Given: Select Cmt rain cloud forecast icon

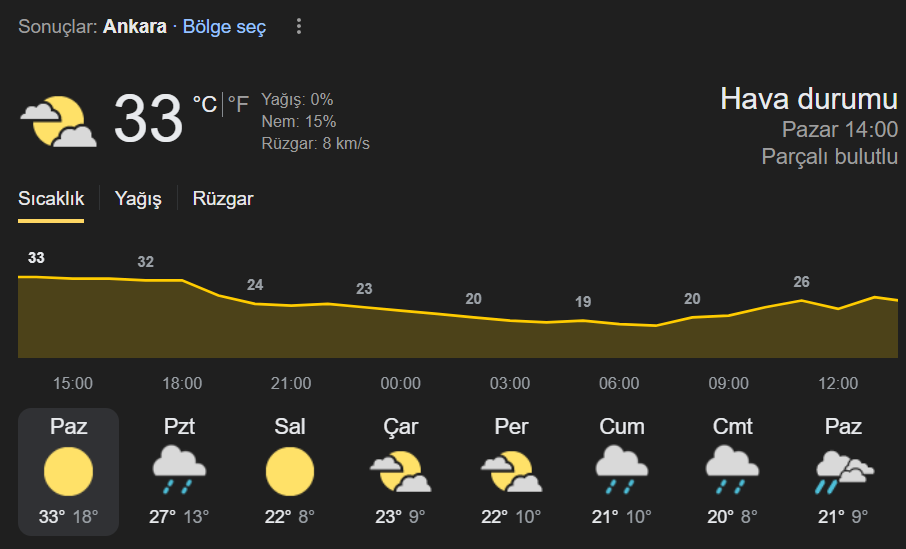Looking at the screenshot, I should click(732, 469).
